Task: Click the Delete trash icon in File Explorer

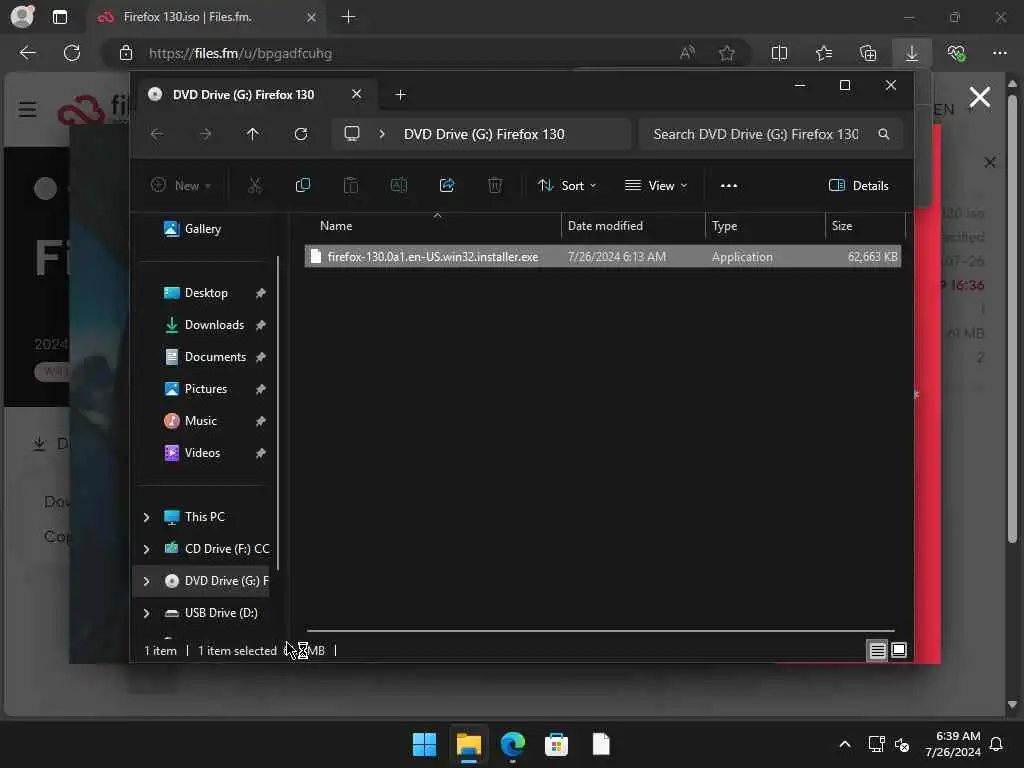Action: coord(495,185)
